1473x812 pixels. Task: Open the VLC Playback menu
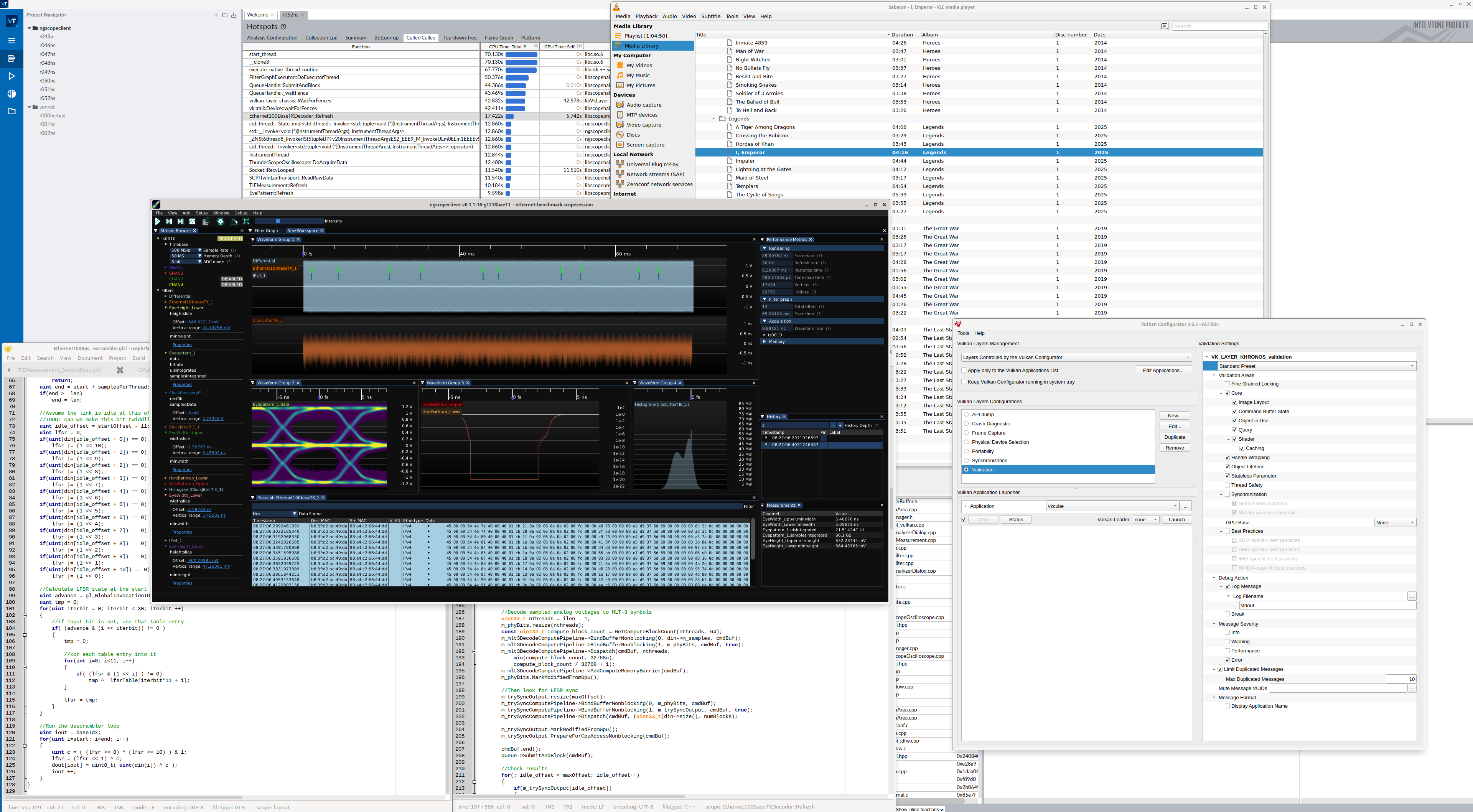pos(646,16)
